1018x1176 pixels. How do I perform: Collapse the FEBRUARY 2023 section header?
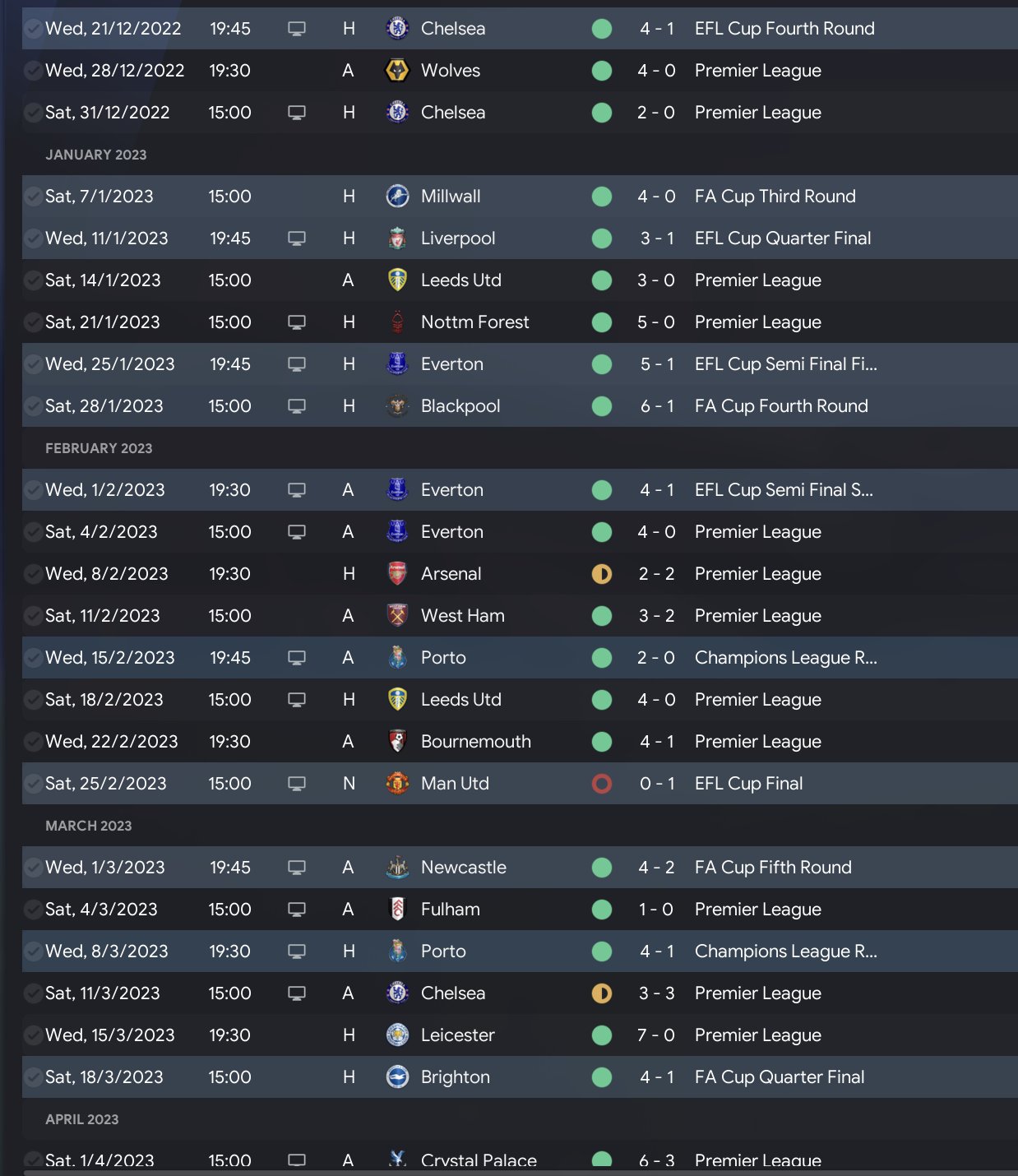pos(99,448)
